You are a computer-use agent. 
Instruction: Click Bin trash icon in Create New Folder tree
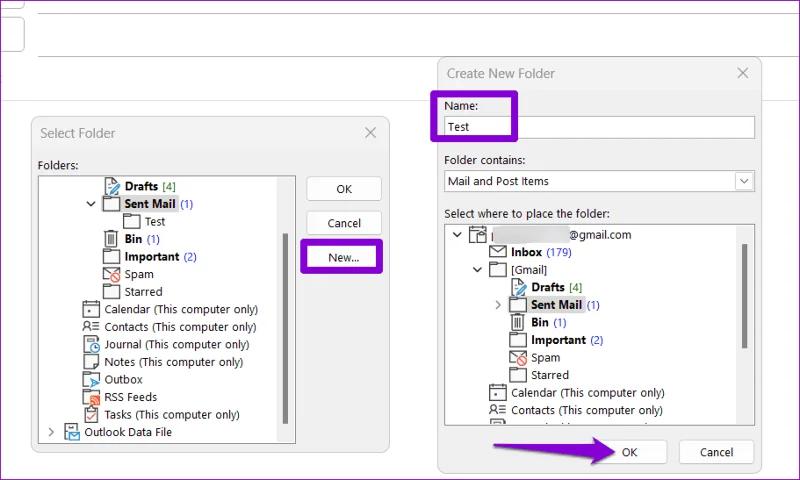[517, 322]
